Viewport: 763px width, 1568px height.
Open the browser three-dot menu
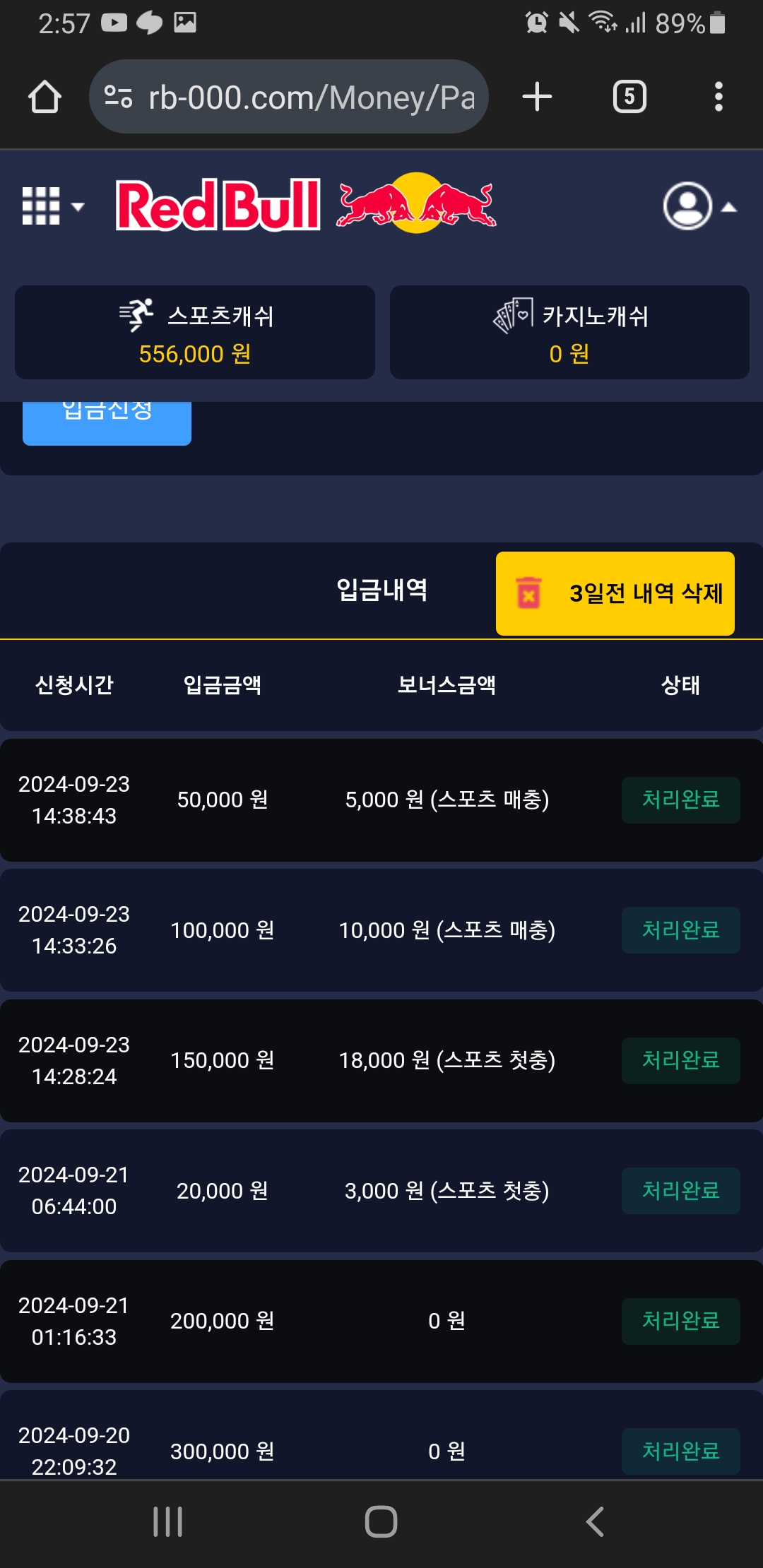(718, 97)
